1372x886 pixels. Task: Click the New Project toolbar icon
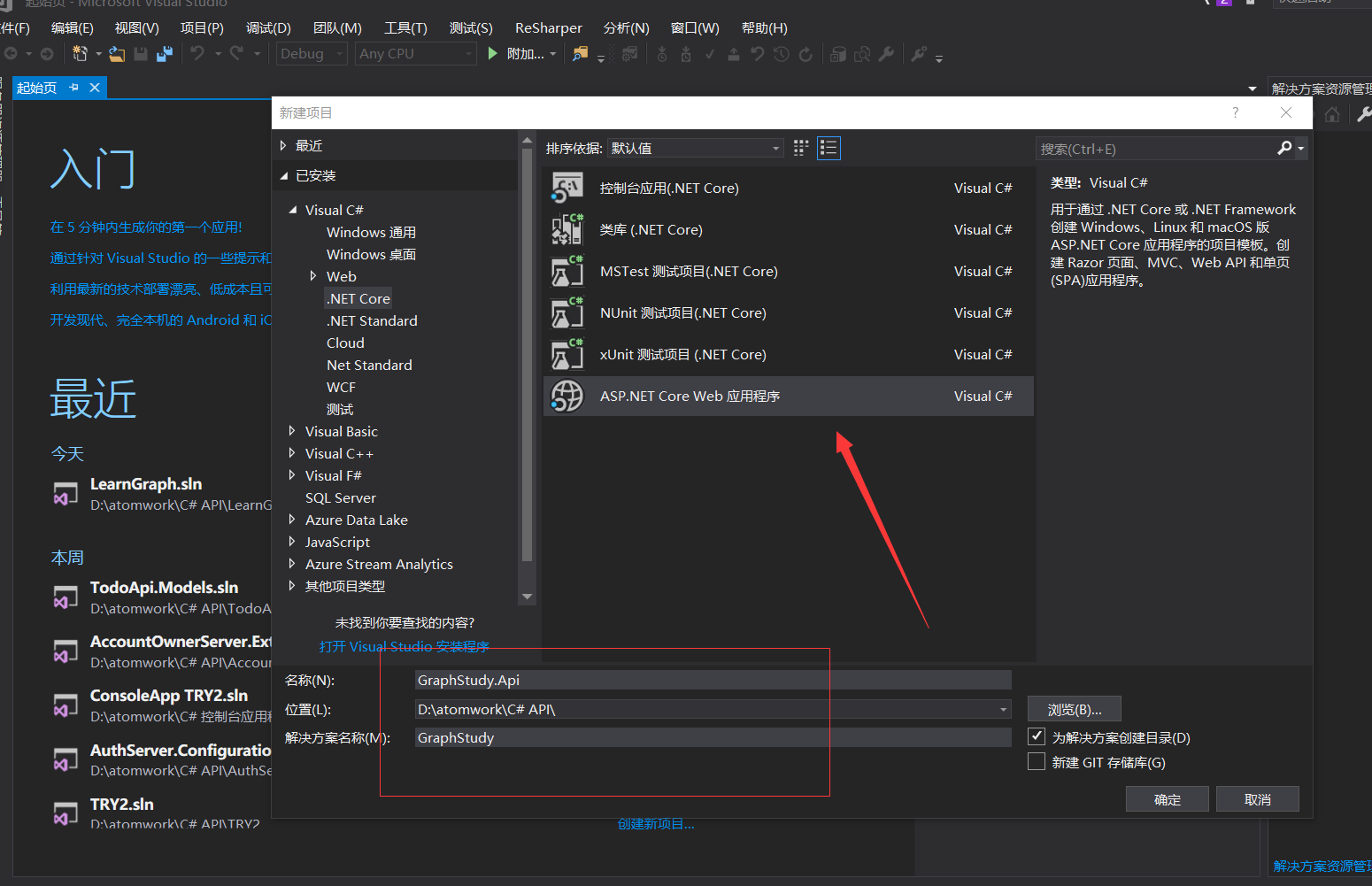[80, 54]
